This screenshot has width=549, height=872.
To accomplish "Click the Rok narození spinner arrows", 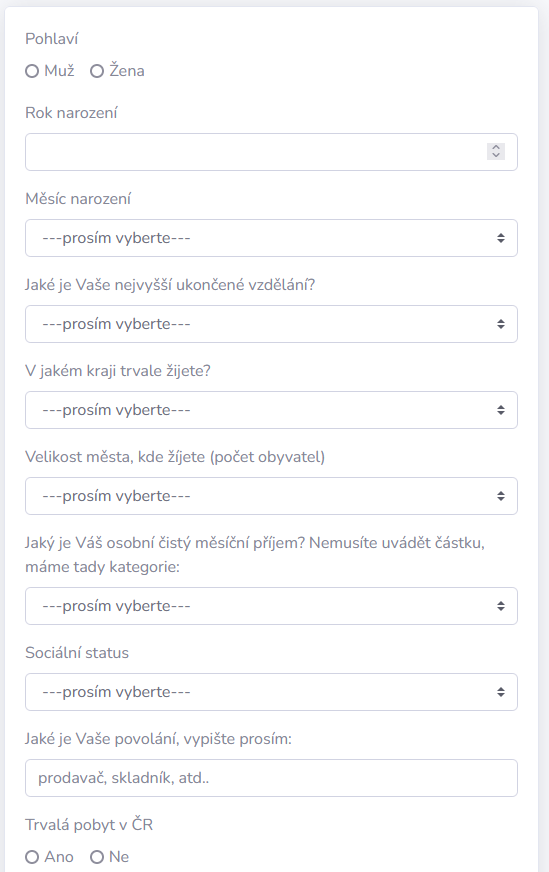I will click(496, 151).
